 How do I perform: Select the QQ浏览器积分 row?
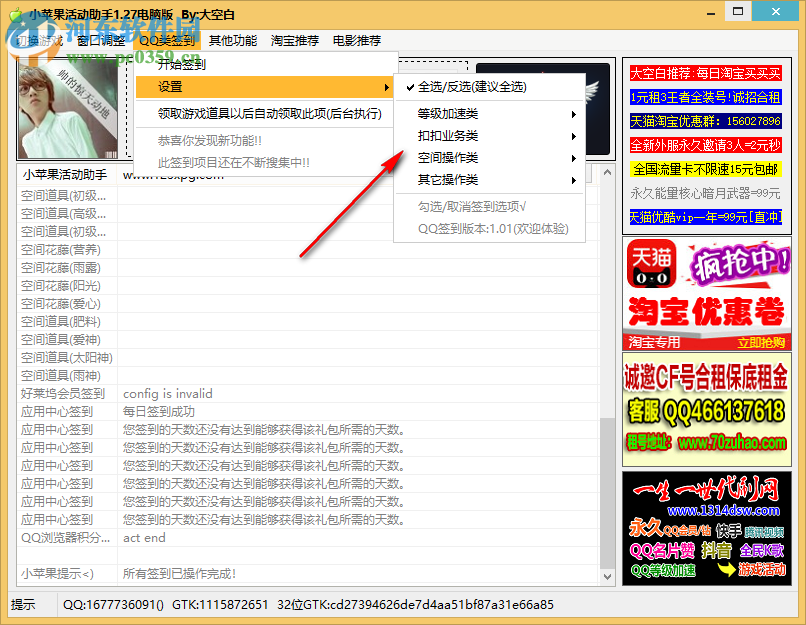[x=307, y=538]
